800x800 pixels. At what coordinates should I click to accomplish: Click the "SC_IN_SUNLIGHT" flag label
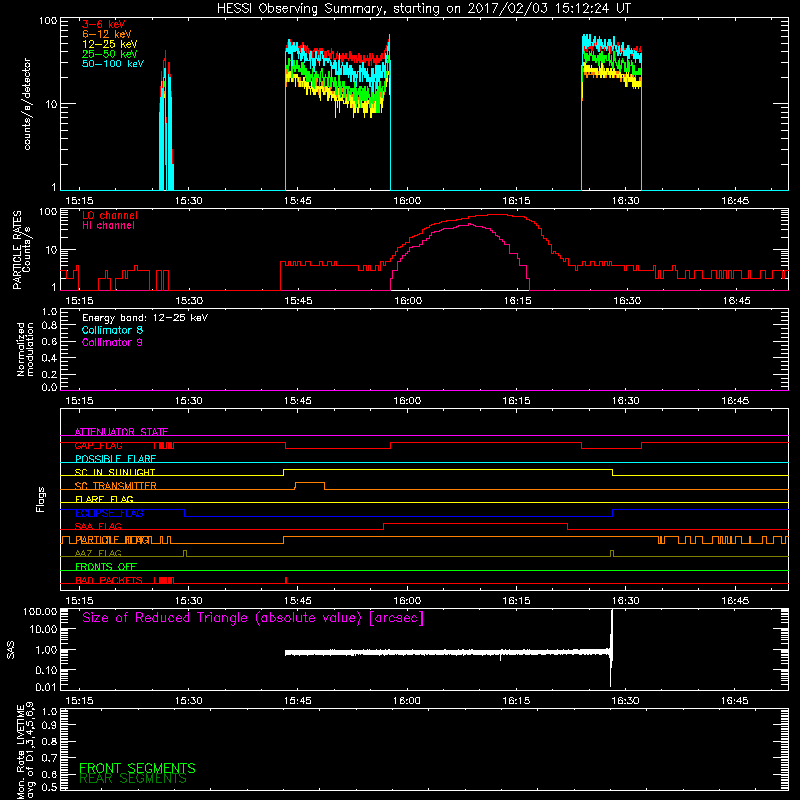115,472
